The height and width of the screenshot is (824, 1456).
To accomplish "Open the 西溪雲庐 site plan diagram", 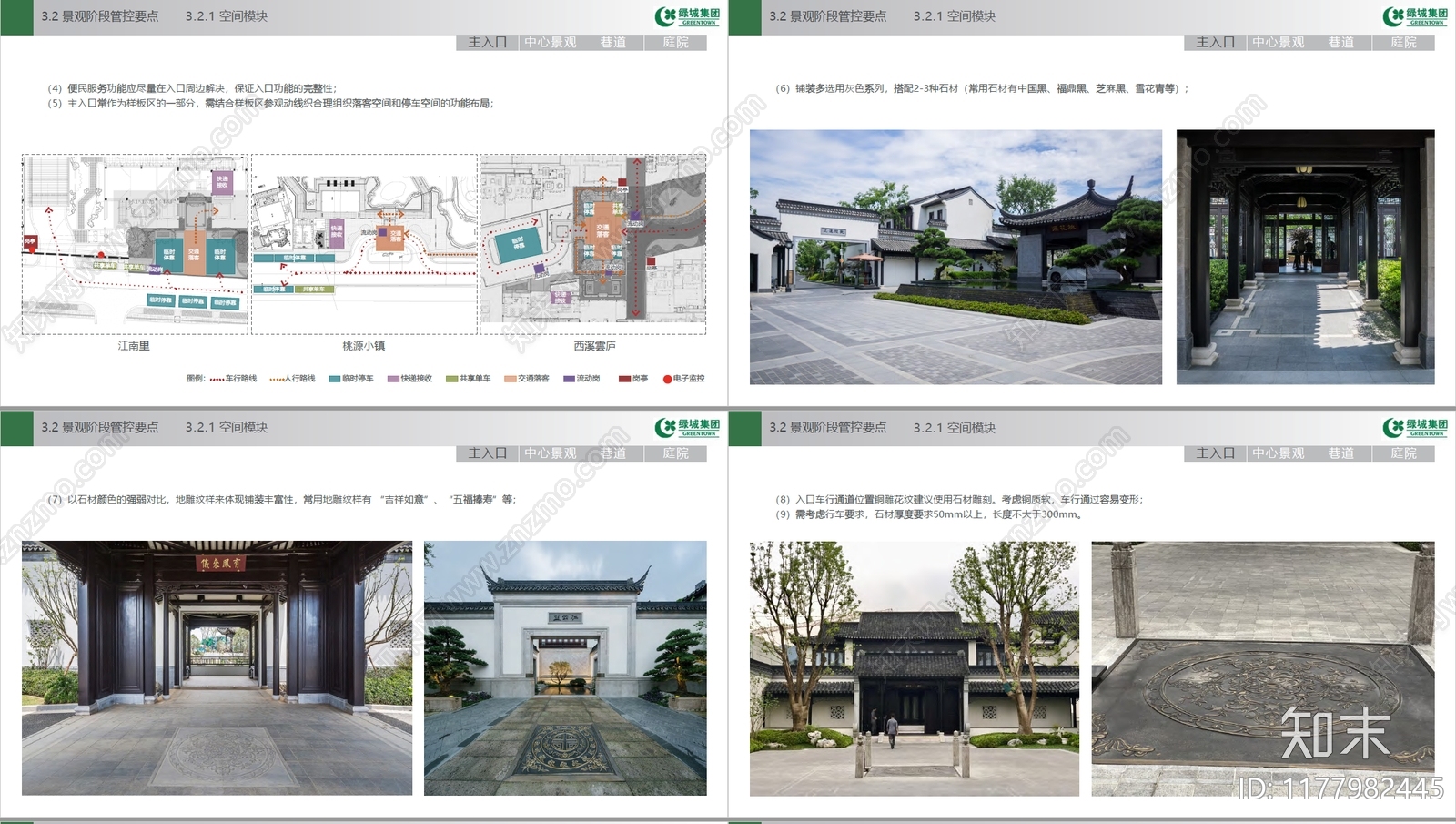I will pyautogui.click(x=592, y=244).
